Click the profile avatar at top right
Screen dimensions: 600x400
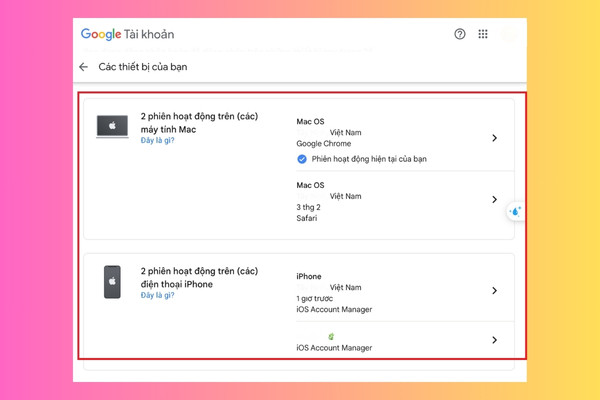pyautogui.click(x=510, y=34)
